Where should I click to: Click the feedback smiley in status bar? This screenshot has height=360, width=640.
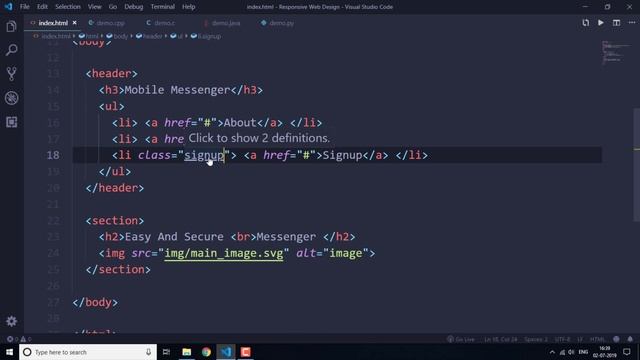pyautogui.click(x=616, y=339)
